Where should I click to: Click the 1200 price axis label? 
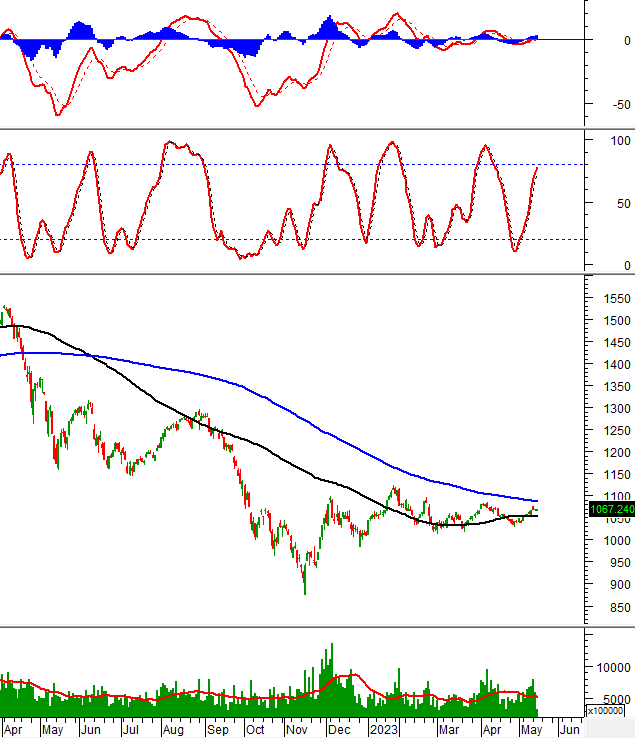(x=617, y=453)
